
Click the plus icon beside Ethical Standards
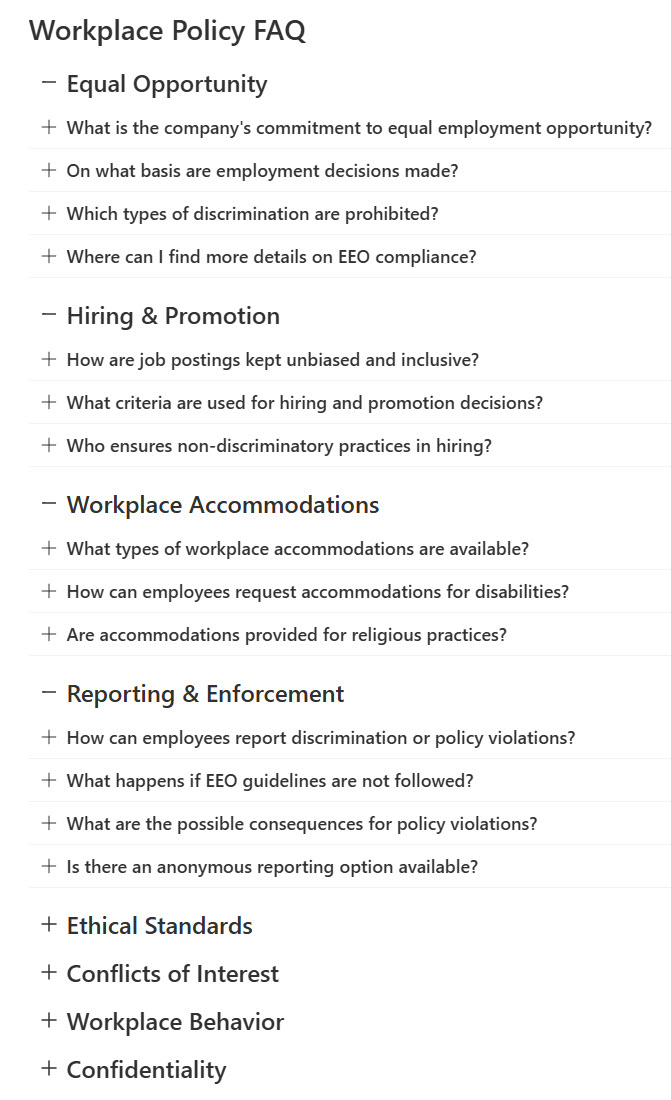click(x=47, y=925)
